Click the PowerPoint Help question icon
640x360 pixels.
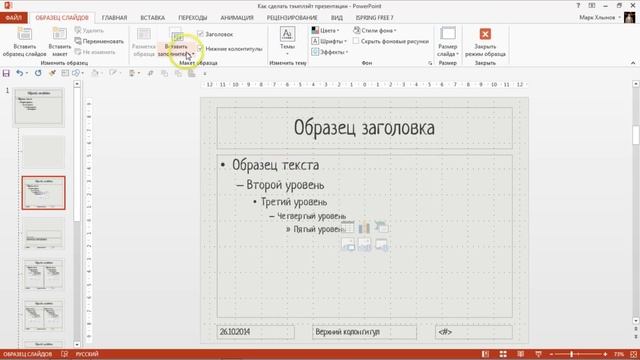[x=578, y=6]
